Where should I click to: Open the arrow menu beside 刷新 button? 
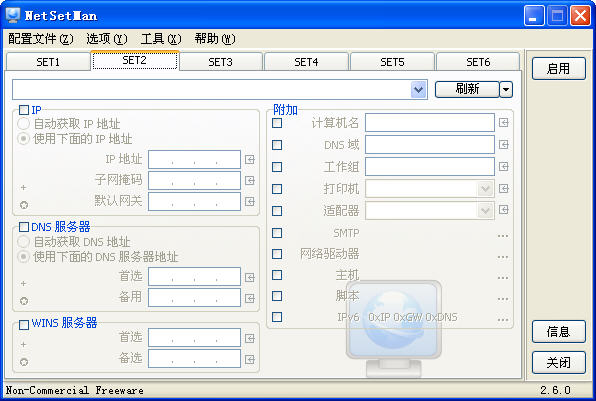pyautogui.click(x=506, y=90)
